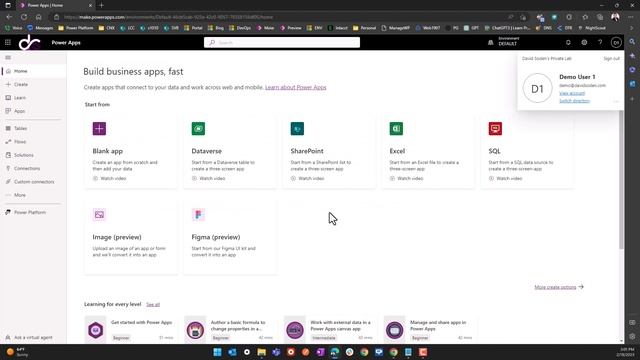640x360 pixels.
Task: Click Switch directory link
Action: (x=574, y=101)
